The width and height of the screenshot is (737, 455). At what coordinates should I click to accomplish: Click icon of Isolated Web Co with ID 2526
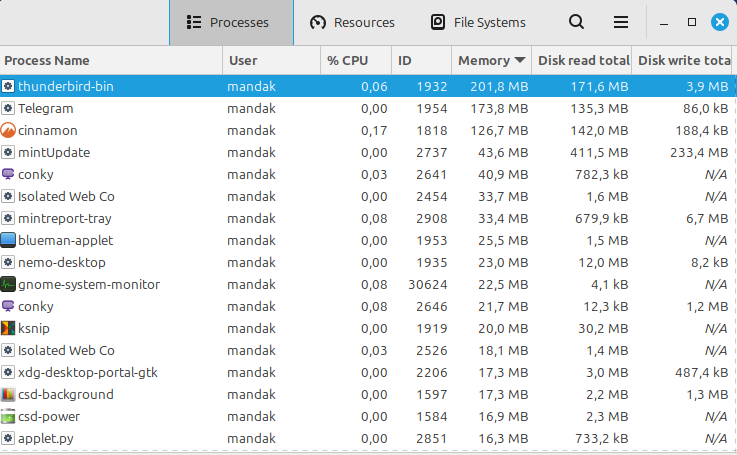(x=8, y=350)
